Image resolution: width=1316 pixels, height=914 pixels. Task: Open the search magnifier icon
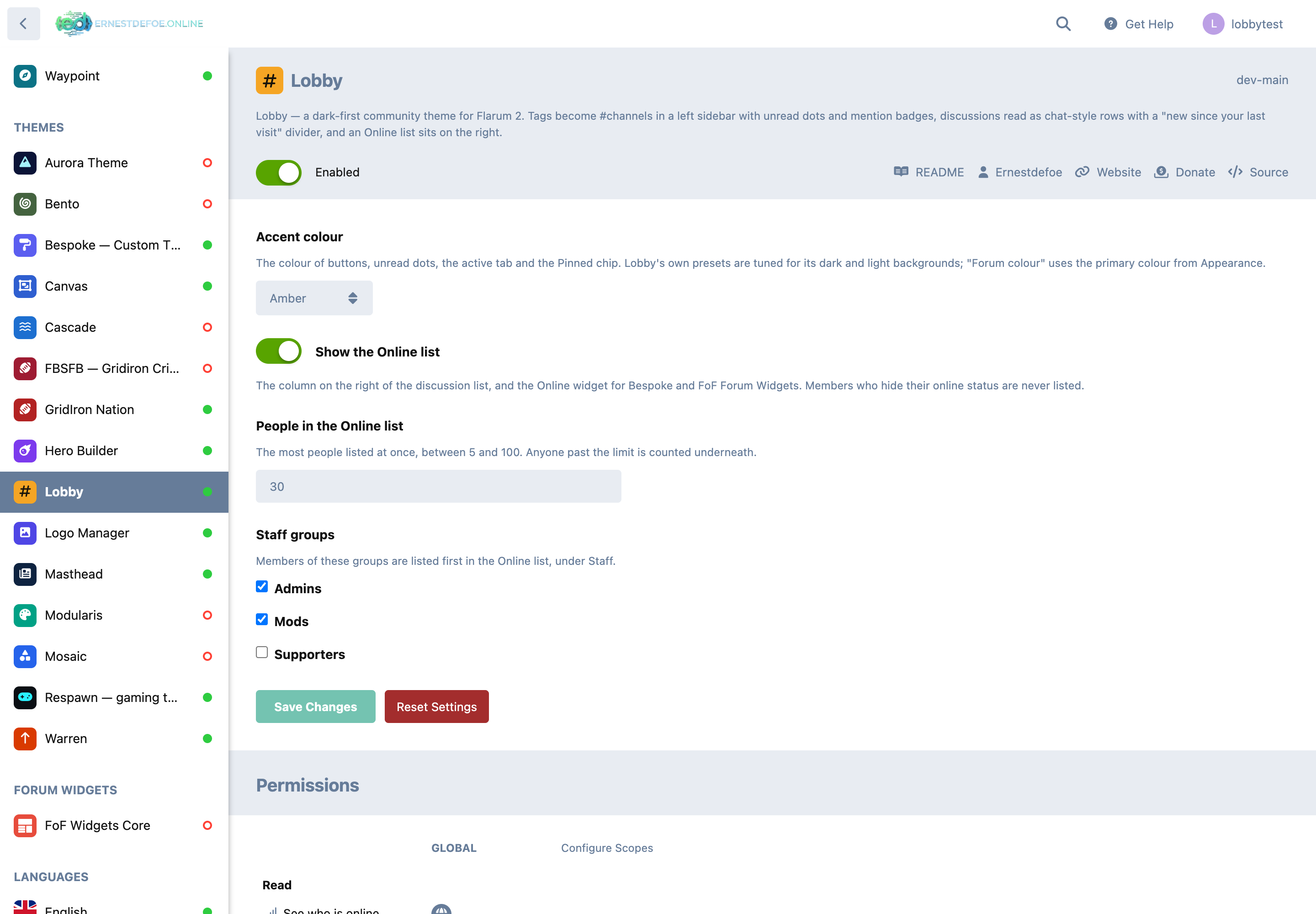[1063, 23]
